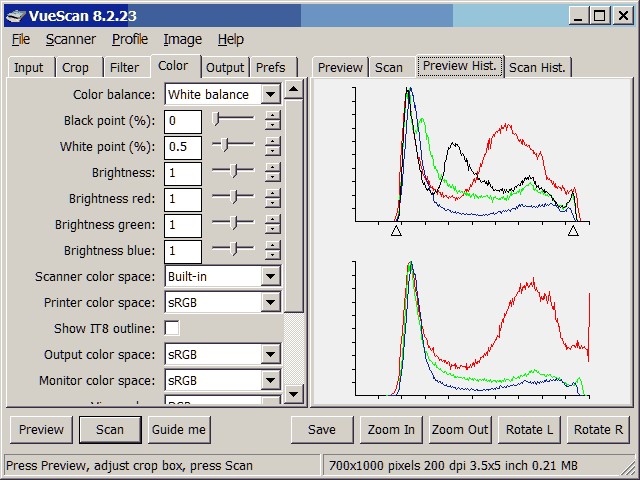Open the Output color space dropdown
Viewport: 640px width, 480px height.
(270, 354)
